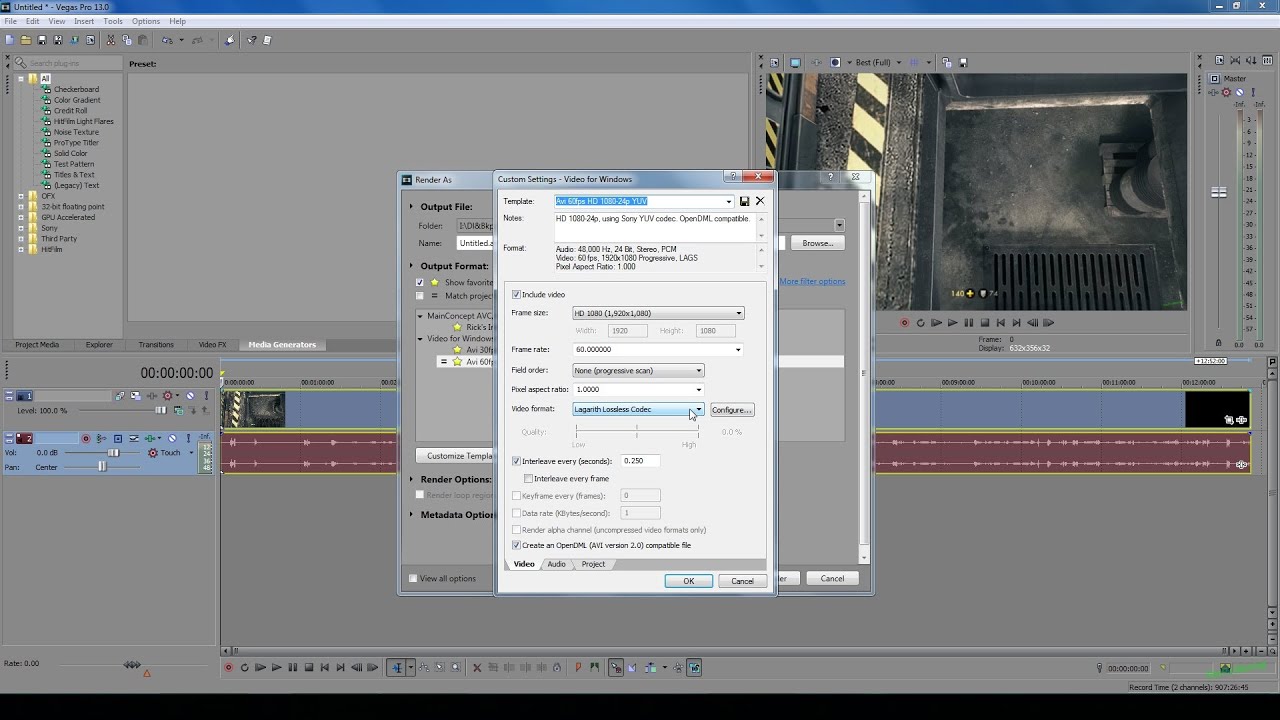Viewport: 1280px width, 720px height.
Task: Toggle Create an OpenDML compatible file
Action: click(516, 545)
